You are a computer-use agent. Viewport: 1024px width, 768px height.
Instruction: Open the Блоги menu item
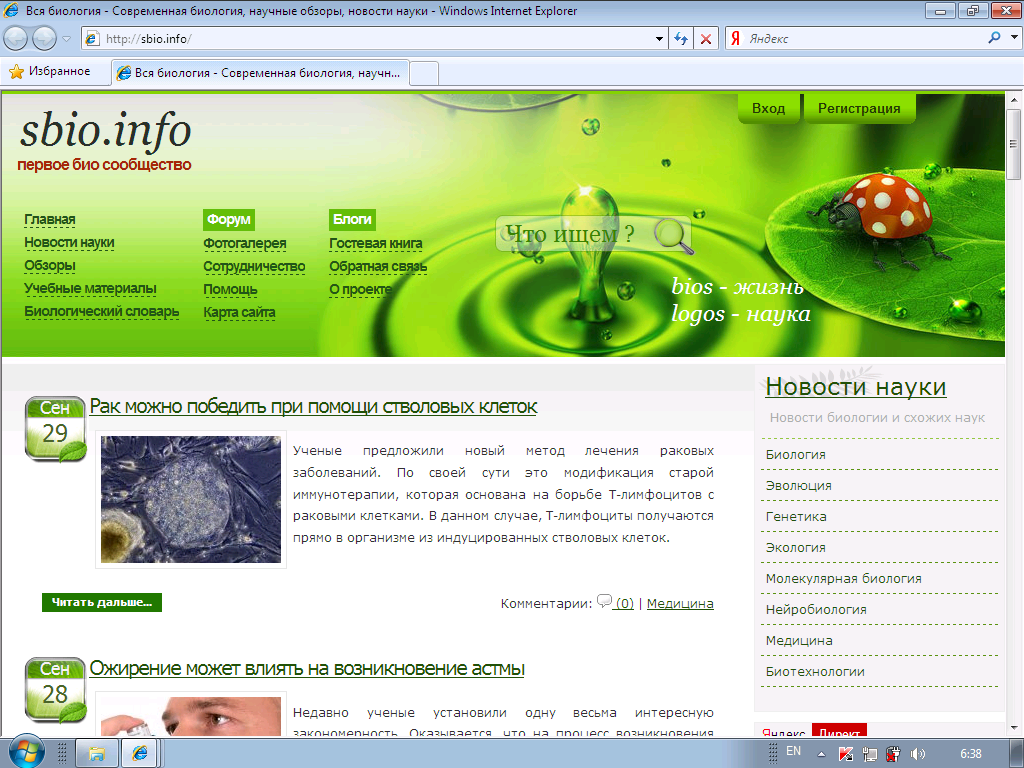tap(352, 219)
